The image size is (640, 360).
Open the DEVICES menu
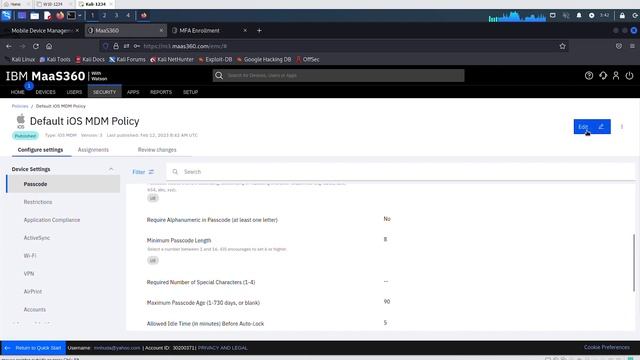(45, 92)
